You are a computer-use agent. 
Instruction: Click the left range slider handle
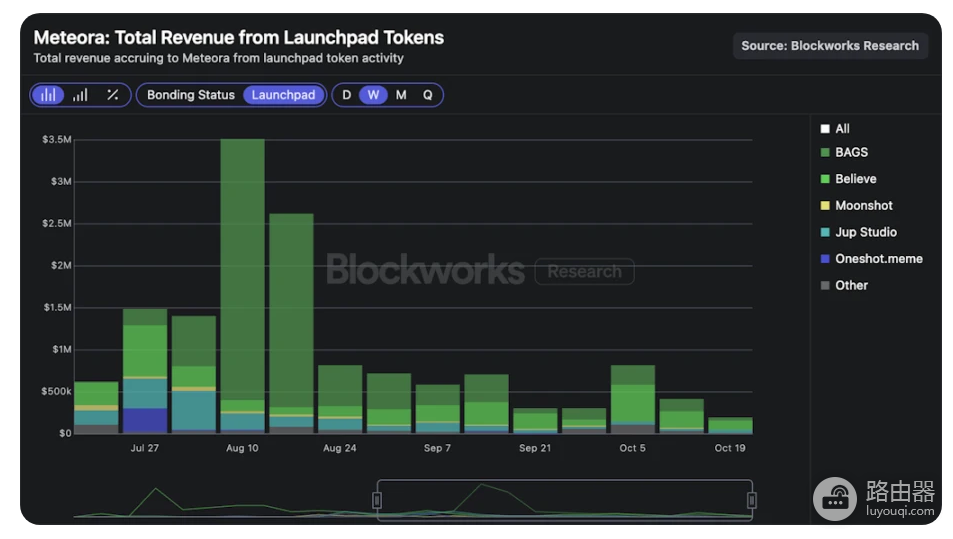pos(377,500)
